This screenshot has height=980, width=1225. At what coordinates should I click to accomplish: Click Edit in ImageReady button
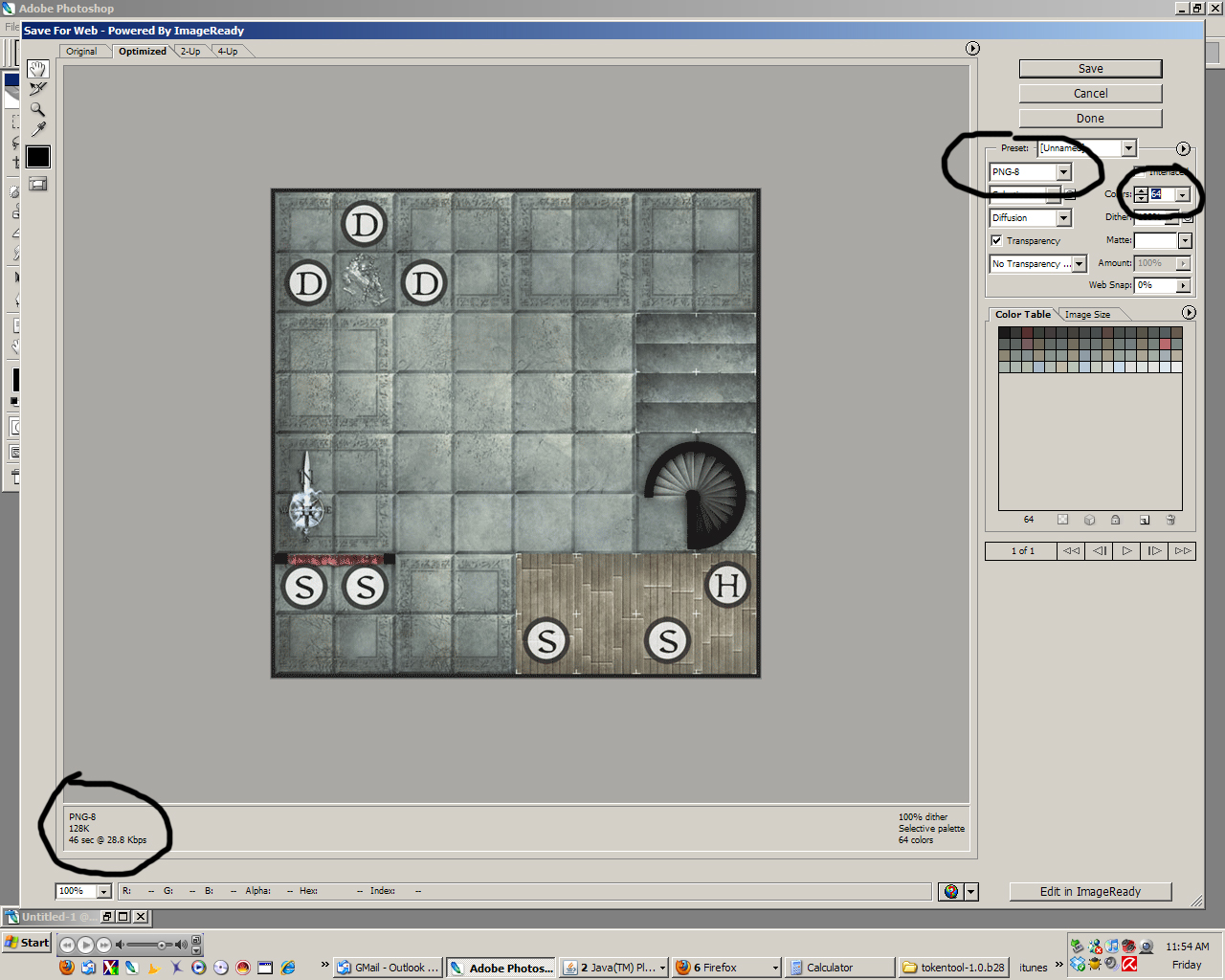(x=1090, y=891)
